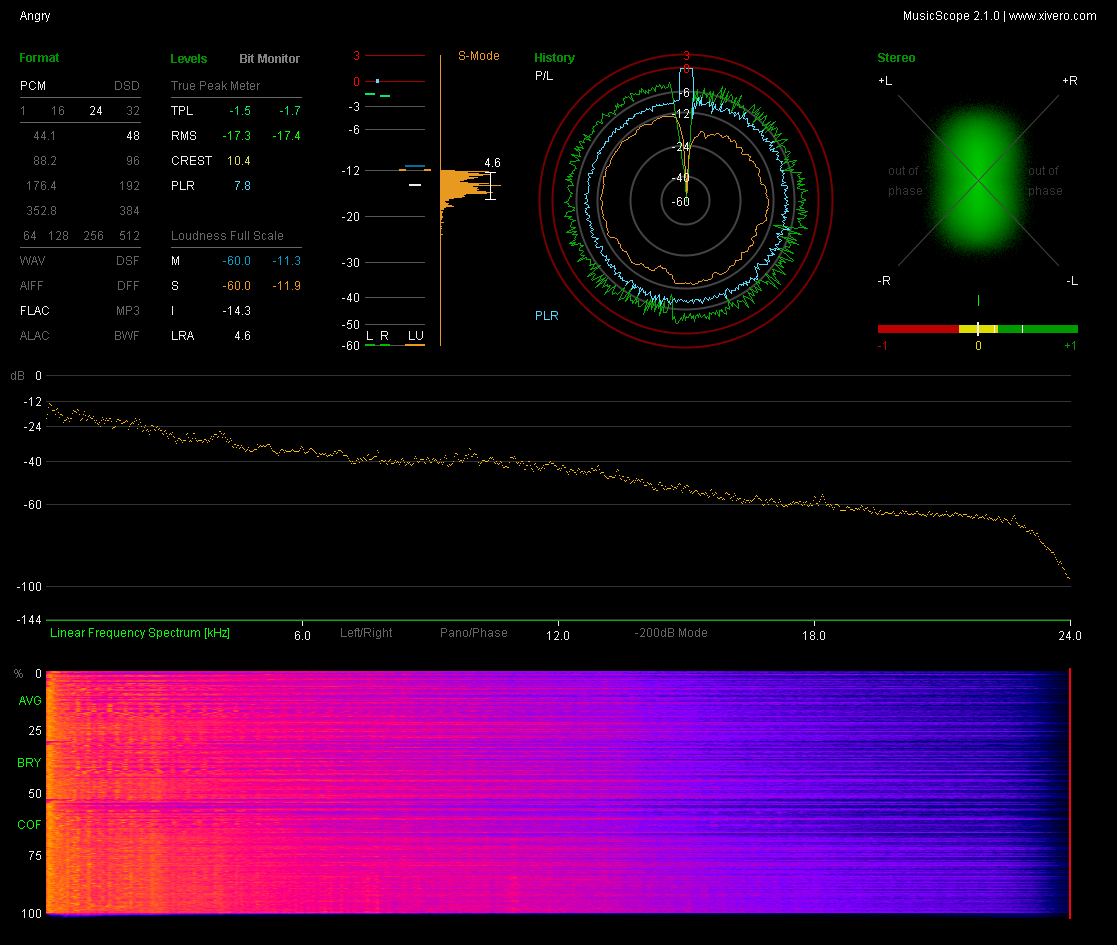The width and height of the screenshot is (1117, 945).
Task: Click the red playback position marker on the spectrogram
Action: (1070, 792)
